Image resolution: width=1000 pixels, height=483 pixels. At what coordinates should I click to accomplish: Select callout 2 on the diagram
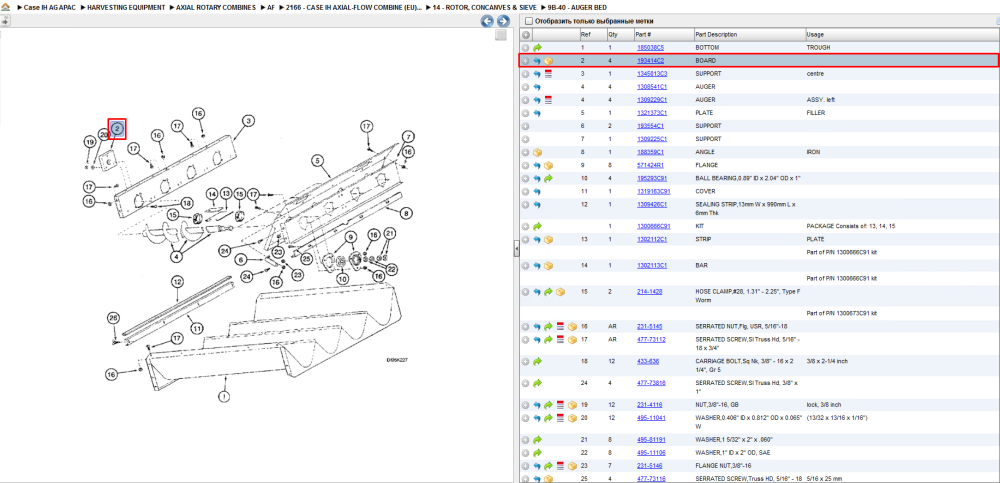(117, 129)
